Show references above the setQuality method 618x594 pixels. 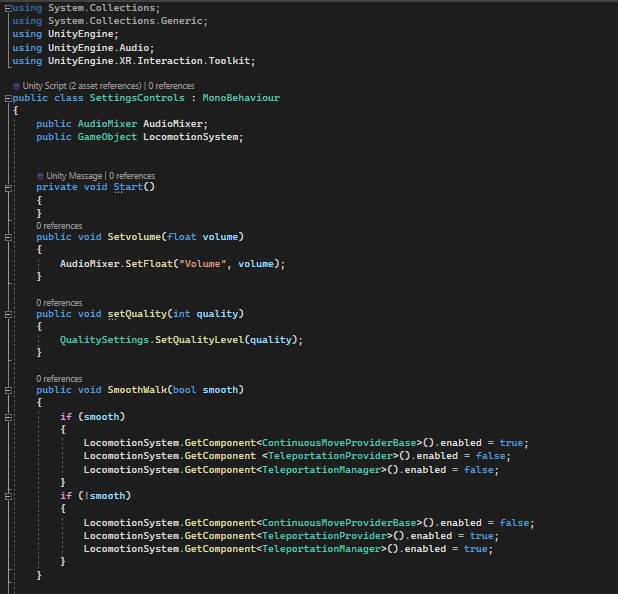[x=59, y=302]
